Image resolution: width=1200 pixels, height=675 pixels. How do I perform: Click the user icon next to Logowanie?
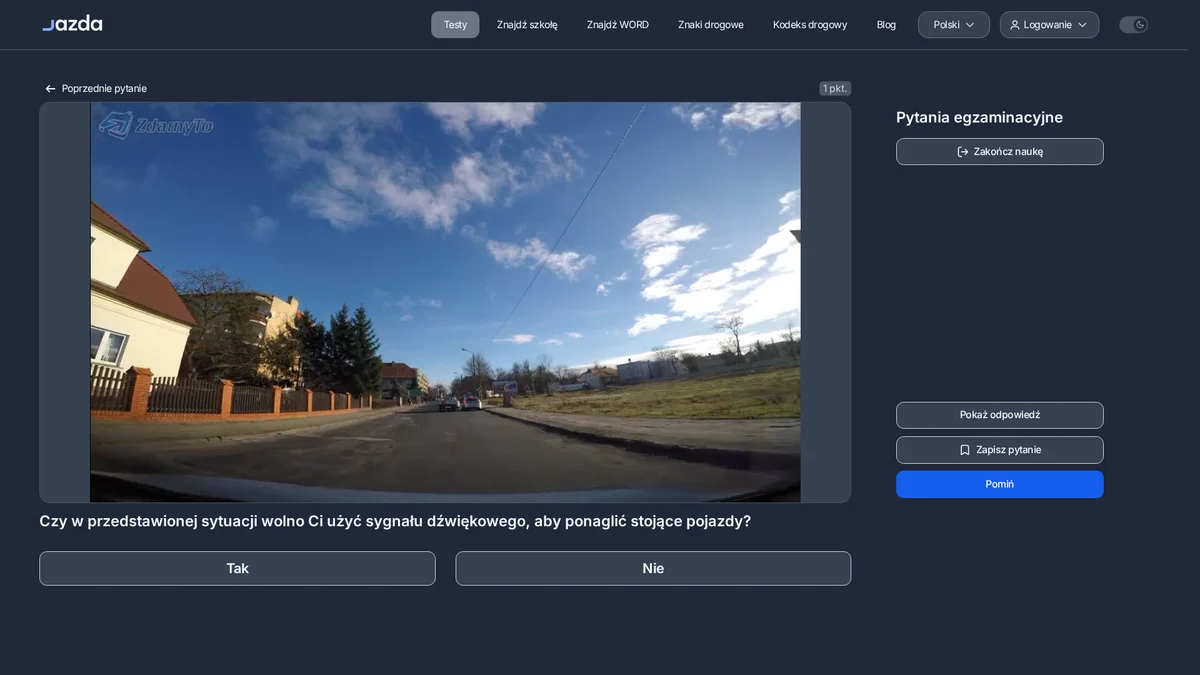click(x=1015, y=25)
